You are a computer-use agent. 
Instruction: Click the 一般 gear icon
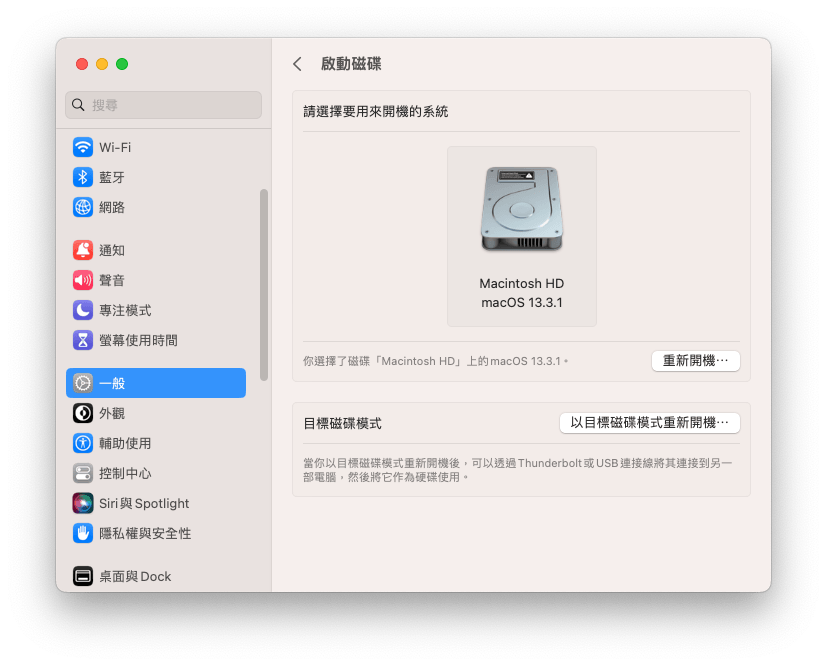pyautogui.click(x=83, y=383)
